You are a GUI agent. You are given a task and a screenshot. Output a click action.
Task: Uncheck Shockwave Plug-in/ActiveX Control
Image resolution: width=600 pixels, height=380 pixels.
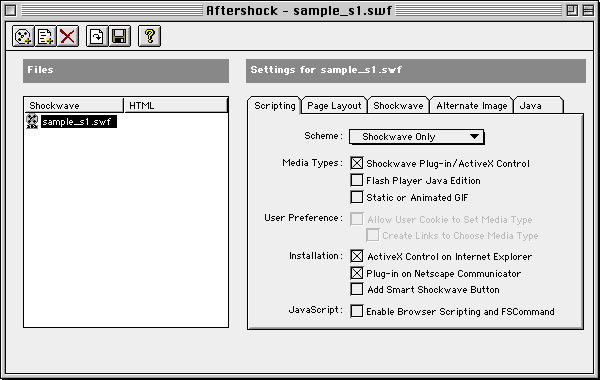pyautogui.click(x=357, y=163)
